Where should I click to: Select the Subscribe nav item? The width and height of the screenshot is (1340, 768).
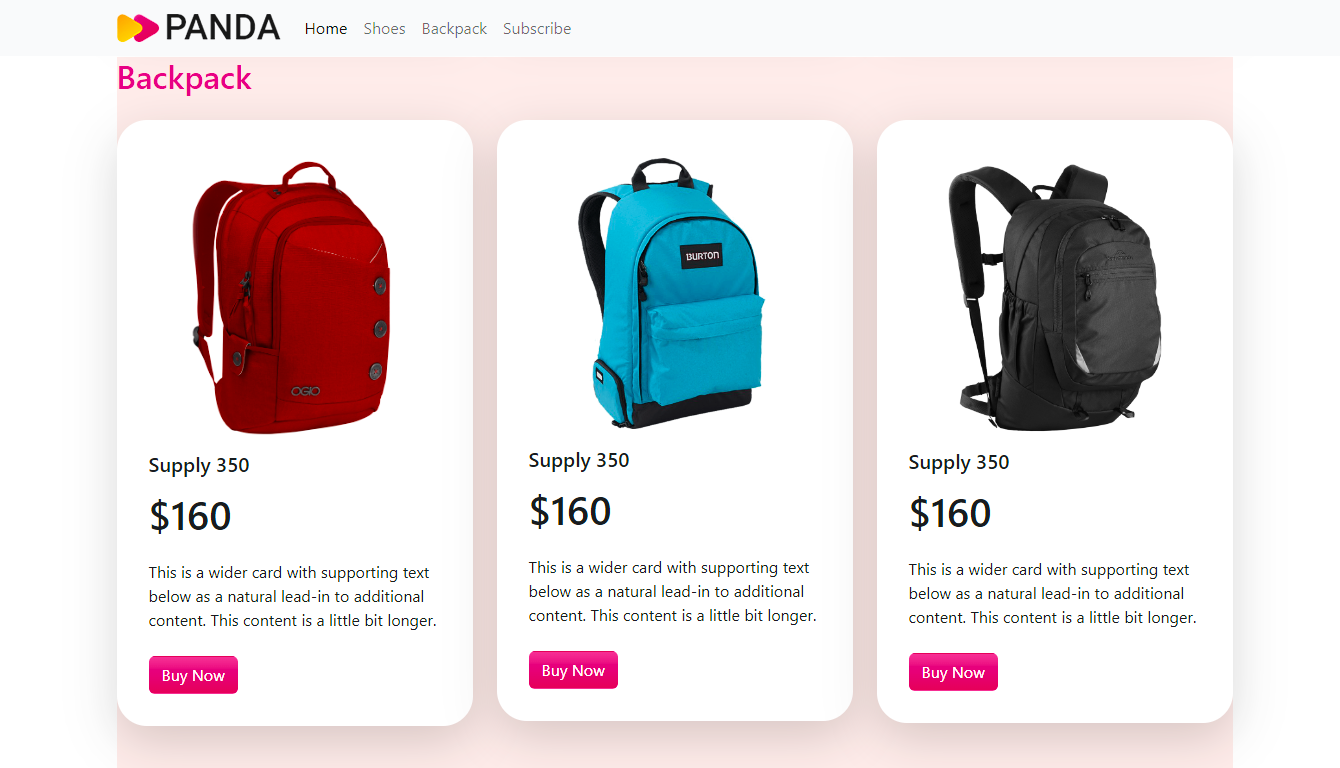click(537, 29)
